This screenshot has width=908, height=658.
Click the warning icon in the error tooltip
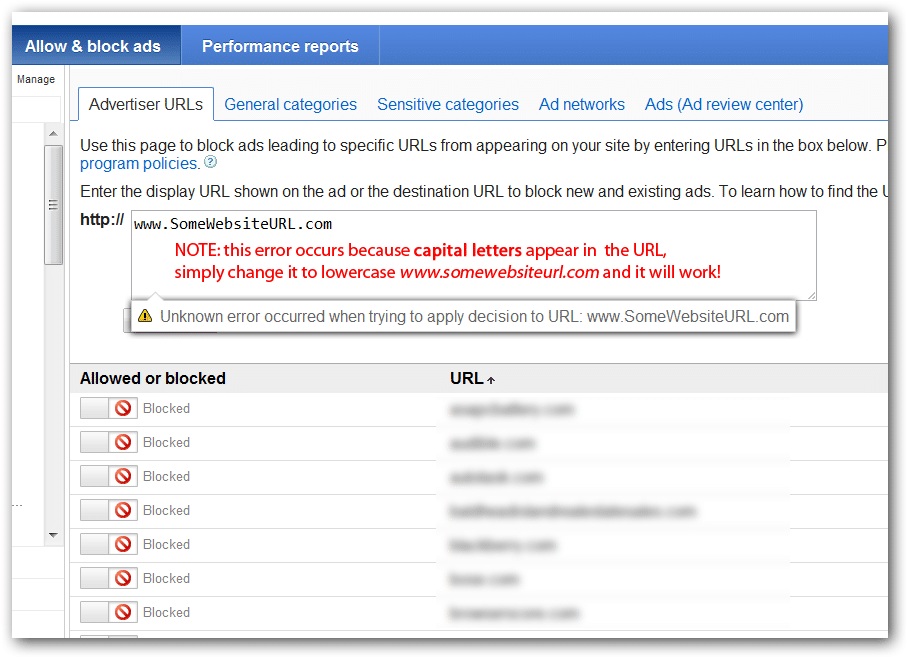[x=145, y=316]
